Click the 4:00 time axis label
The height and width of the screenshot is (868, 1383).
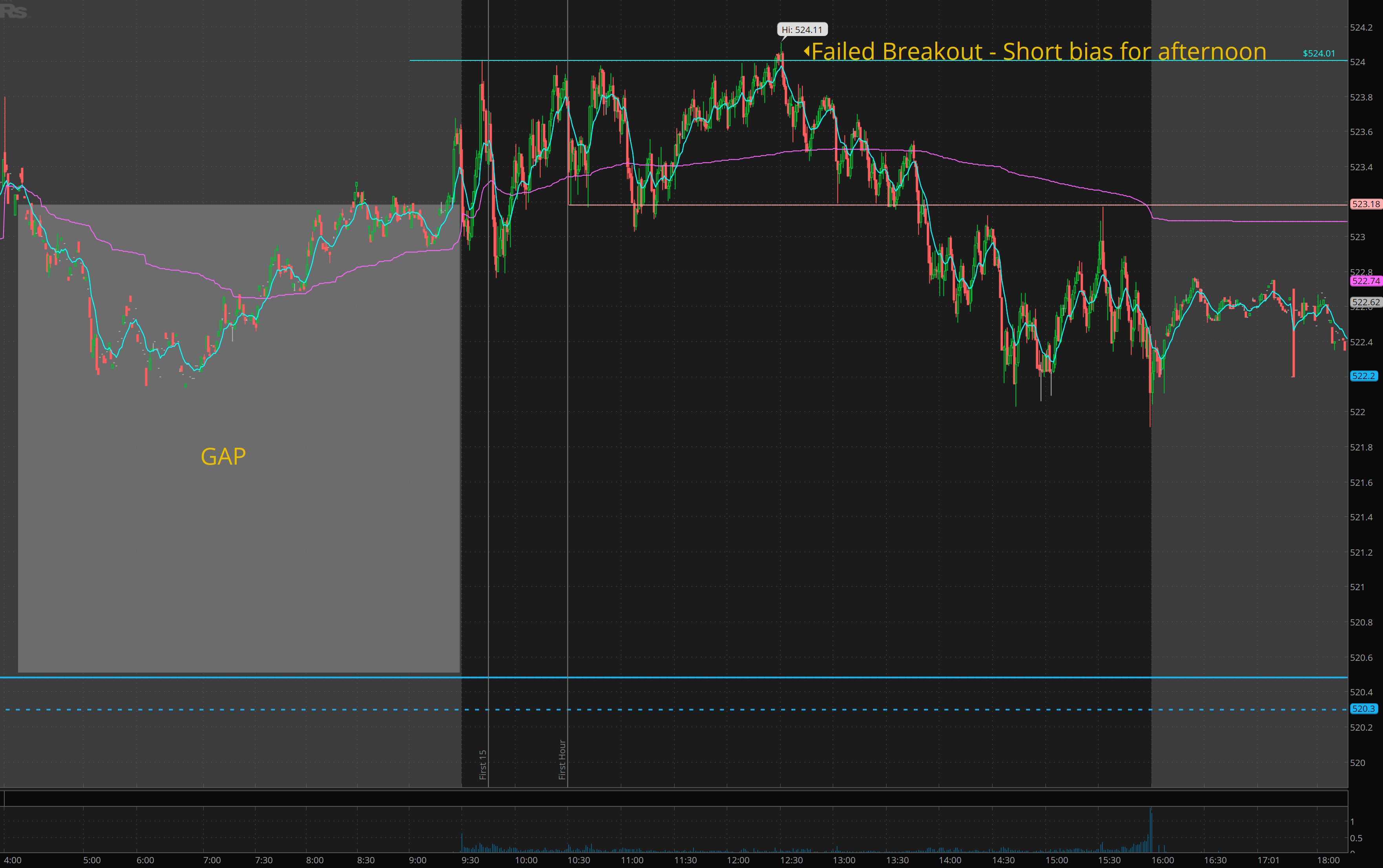[13, 860]
